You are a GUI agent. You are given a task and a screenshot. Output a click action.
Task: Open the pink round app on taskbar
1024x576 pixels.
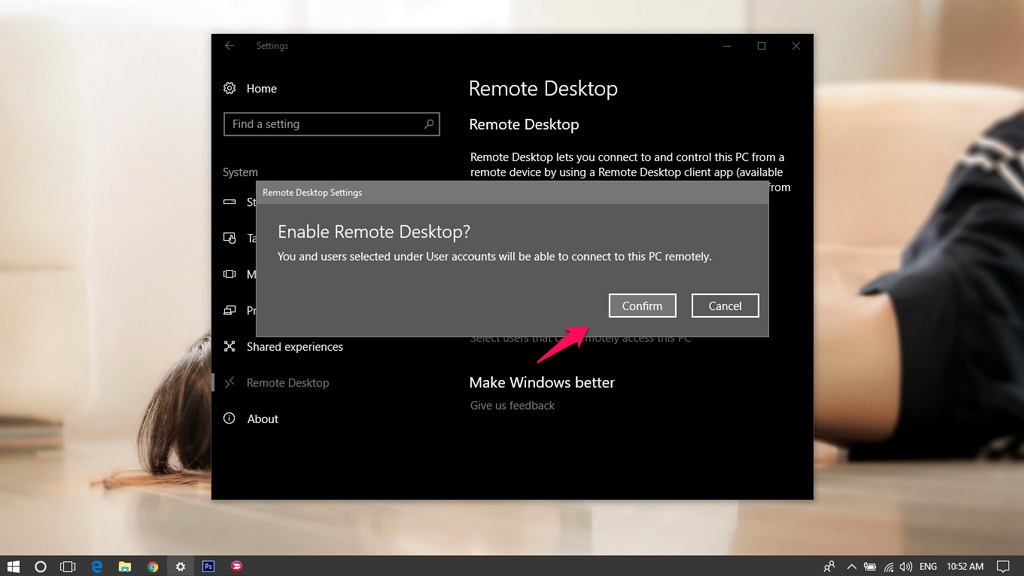tap(236, 566)
